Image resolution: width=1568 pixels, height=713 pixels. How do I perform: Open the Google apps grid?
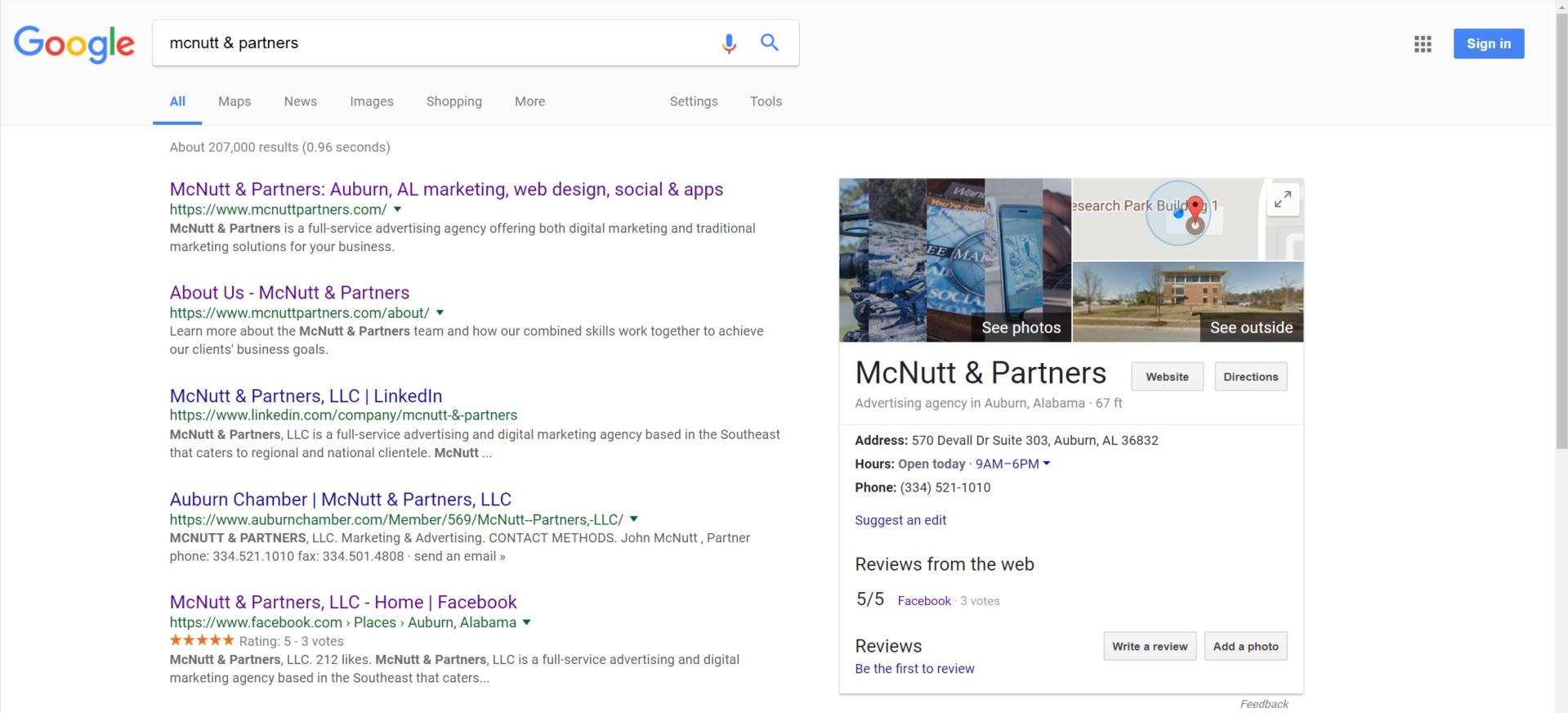[x=1423, y=44]
